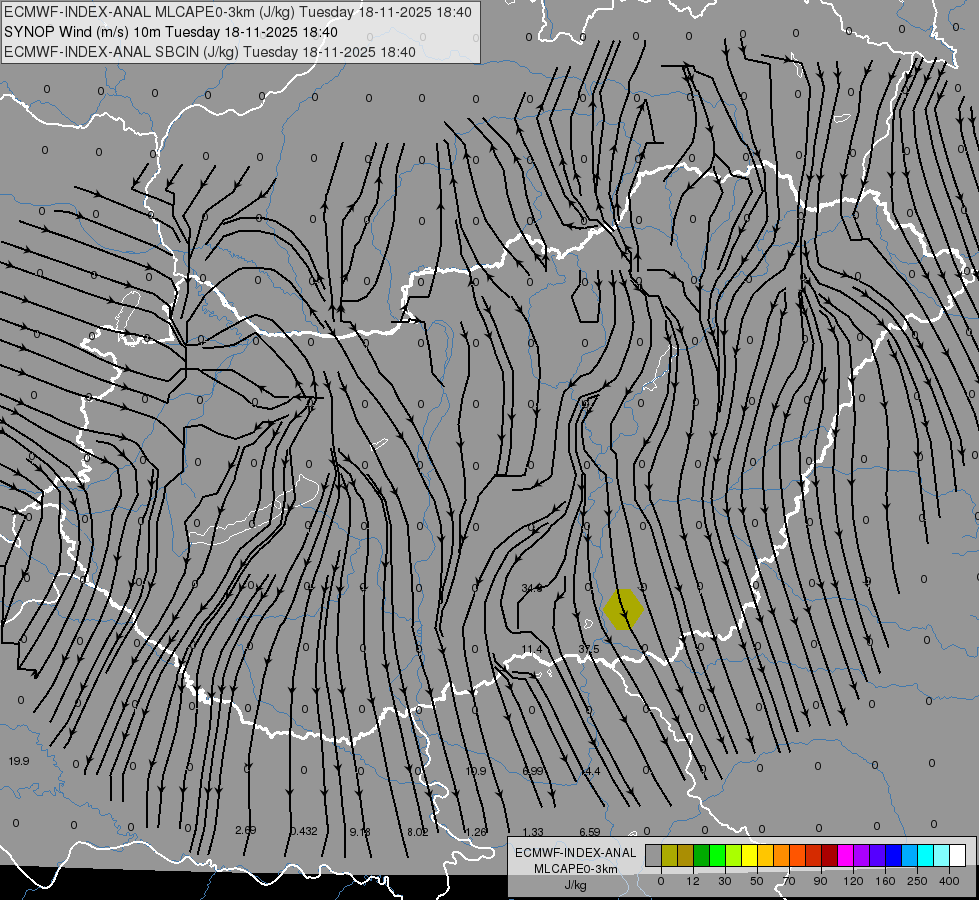
Task: Click the white swatch in the legend
Action: click(957, 855)
